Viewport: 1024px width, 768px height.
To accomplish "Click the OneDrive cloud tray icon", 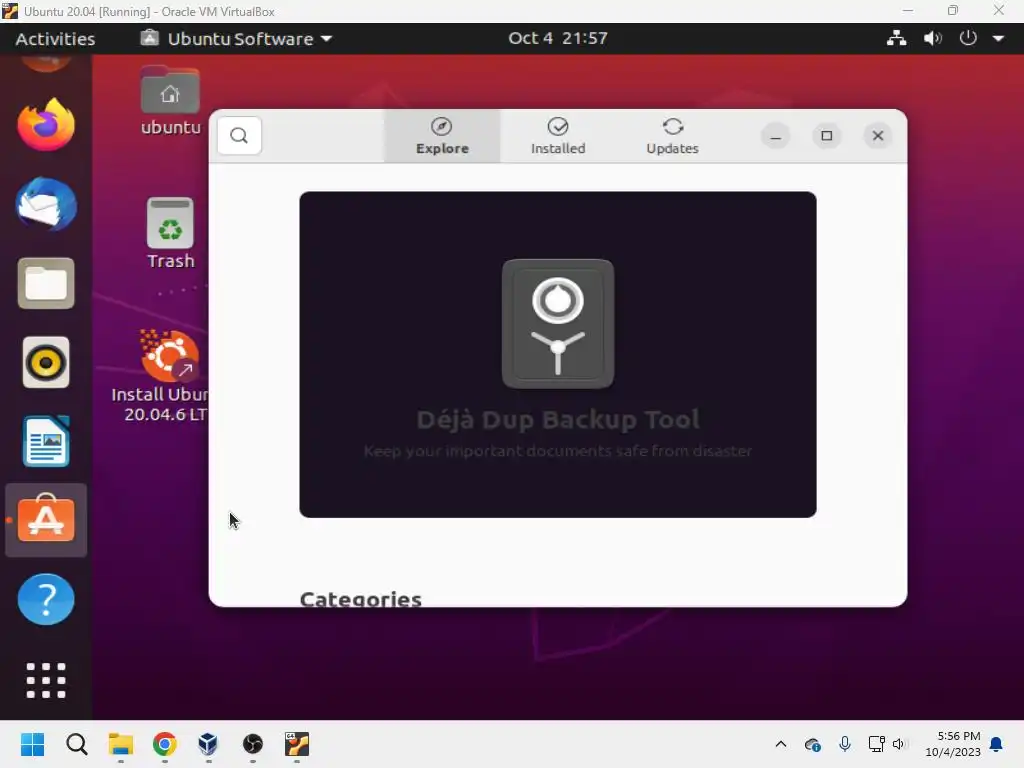I will click(812, 744).
